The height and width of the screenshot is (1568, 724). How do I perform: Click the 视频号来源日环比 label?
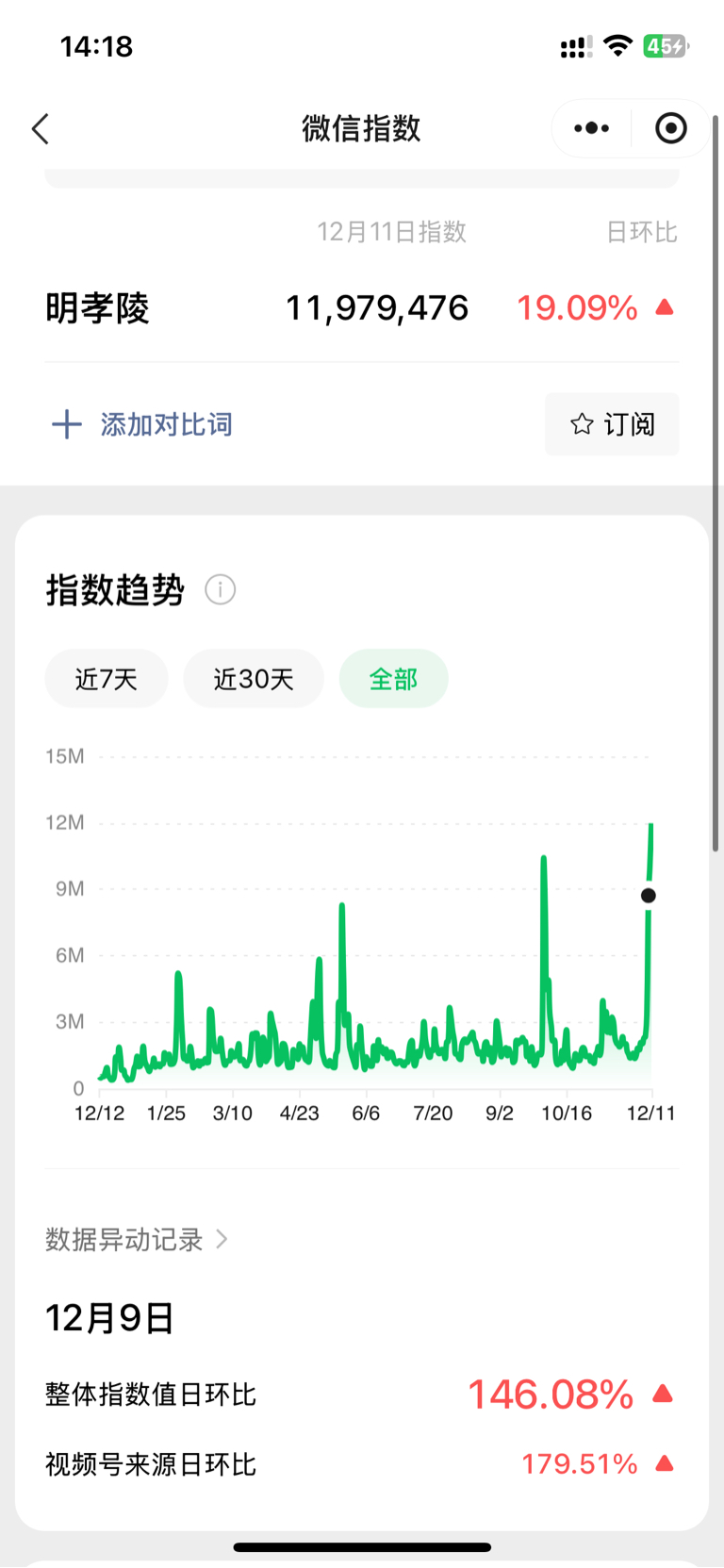151,1464
